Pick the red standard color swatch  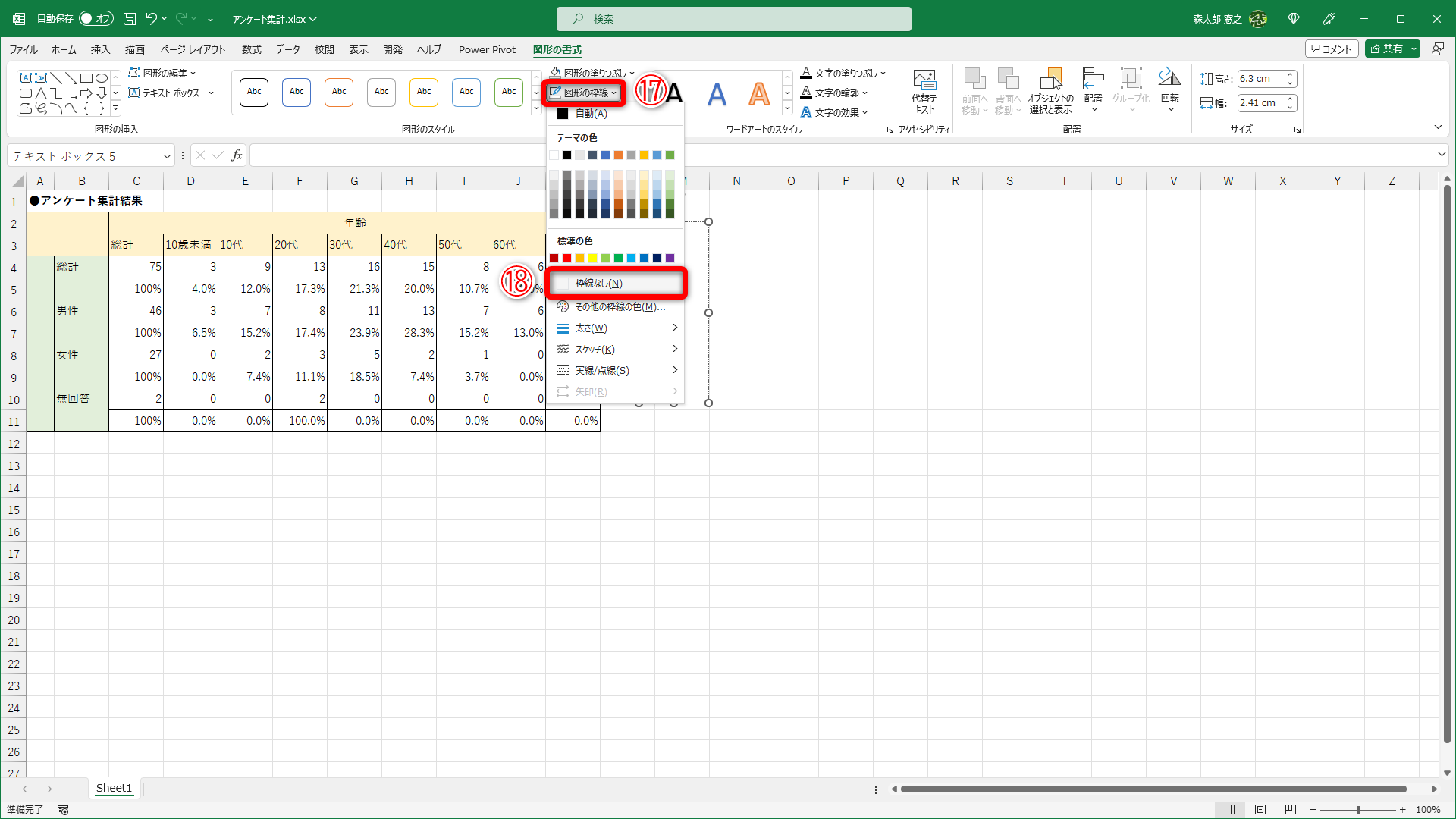tap(566, 259)
